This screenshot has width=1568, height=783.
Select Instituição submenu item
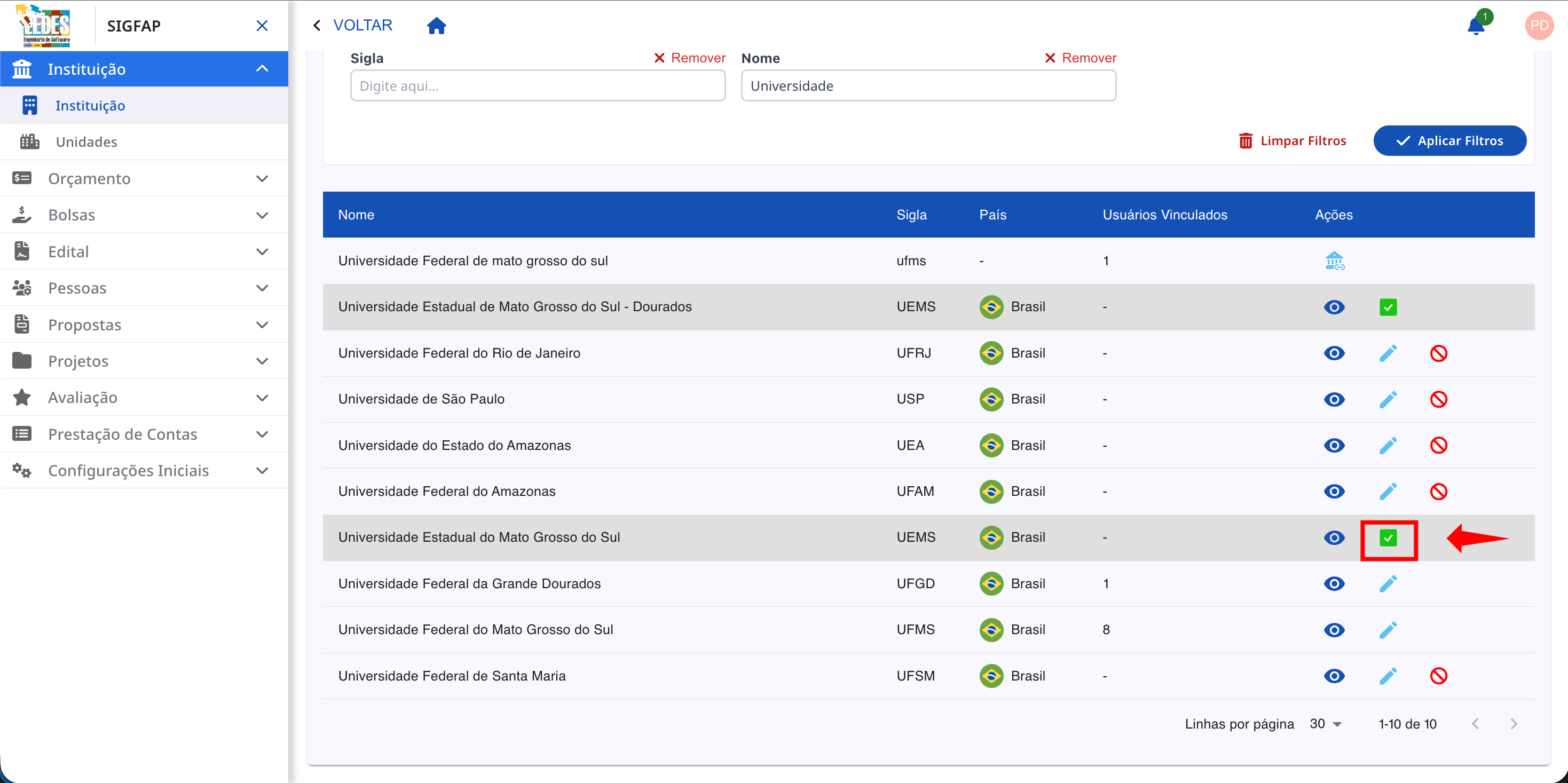point(90,106)
